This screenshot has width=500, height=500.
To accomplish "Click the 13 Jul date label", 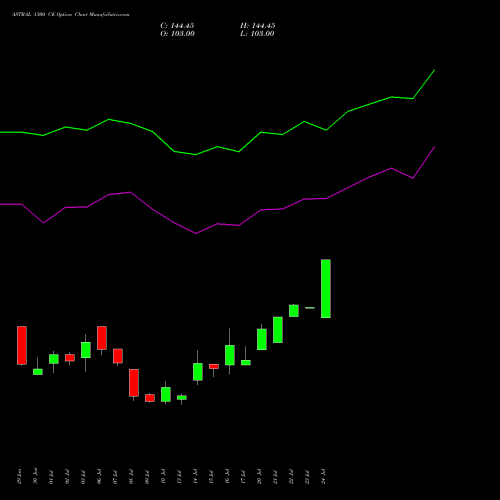I will click(x=179, y=477).
